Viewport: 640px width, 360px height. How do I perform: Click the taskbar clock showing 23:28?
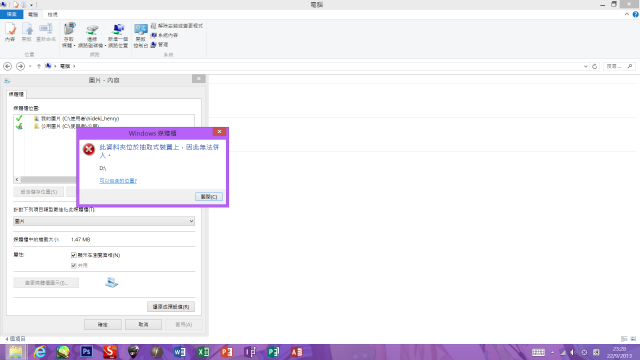(619, 352)
